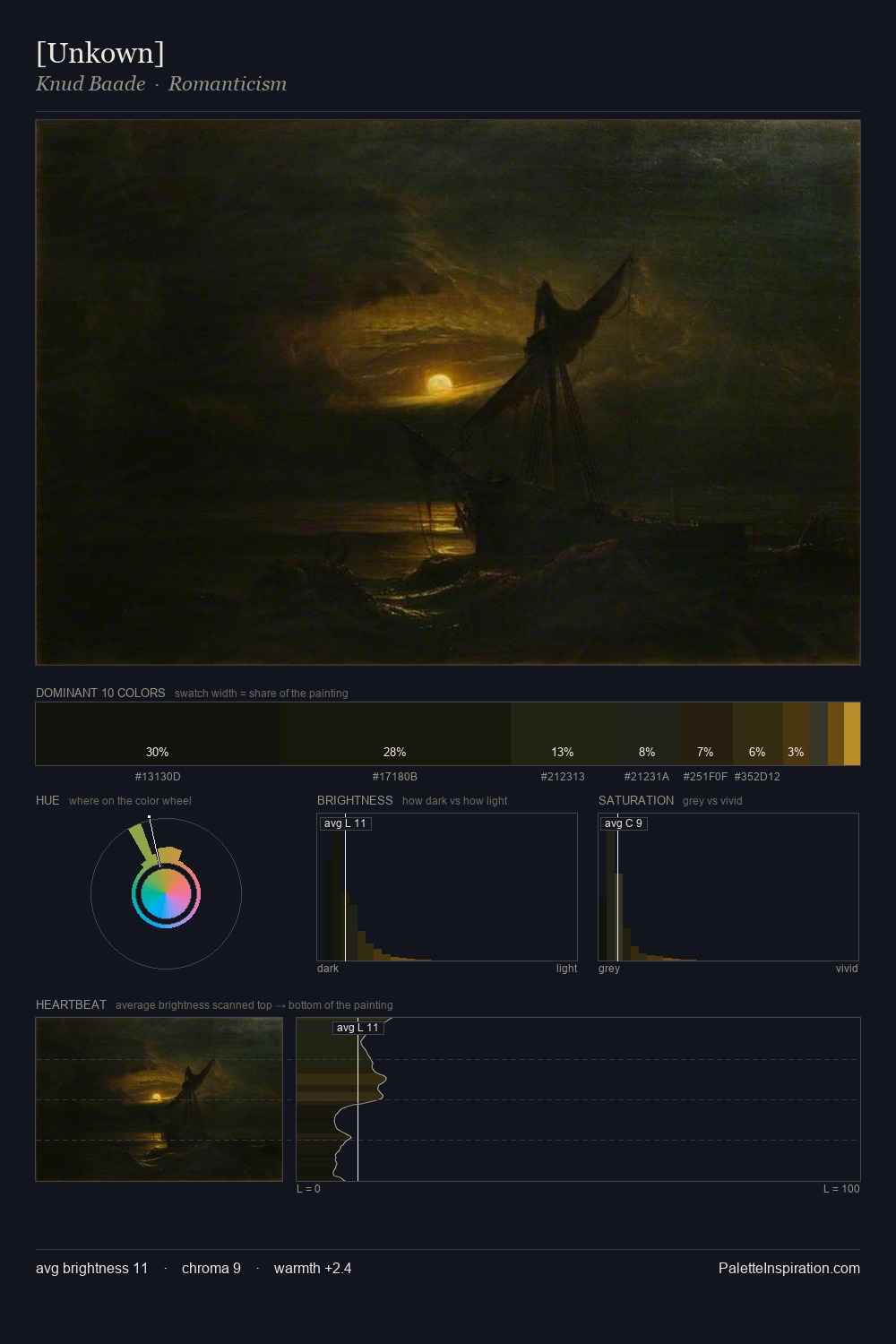Click caption 'where on the color wheel'
The image size is (896, 1344).
(x=130, y=801)
